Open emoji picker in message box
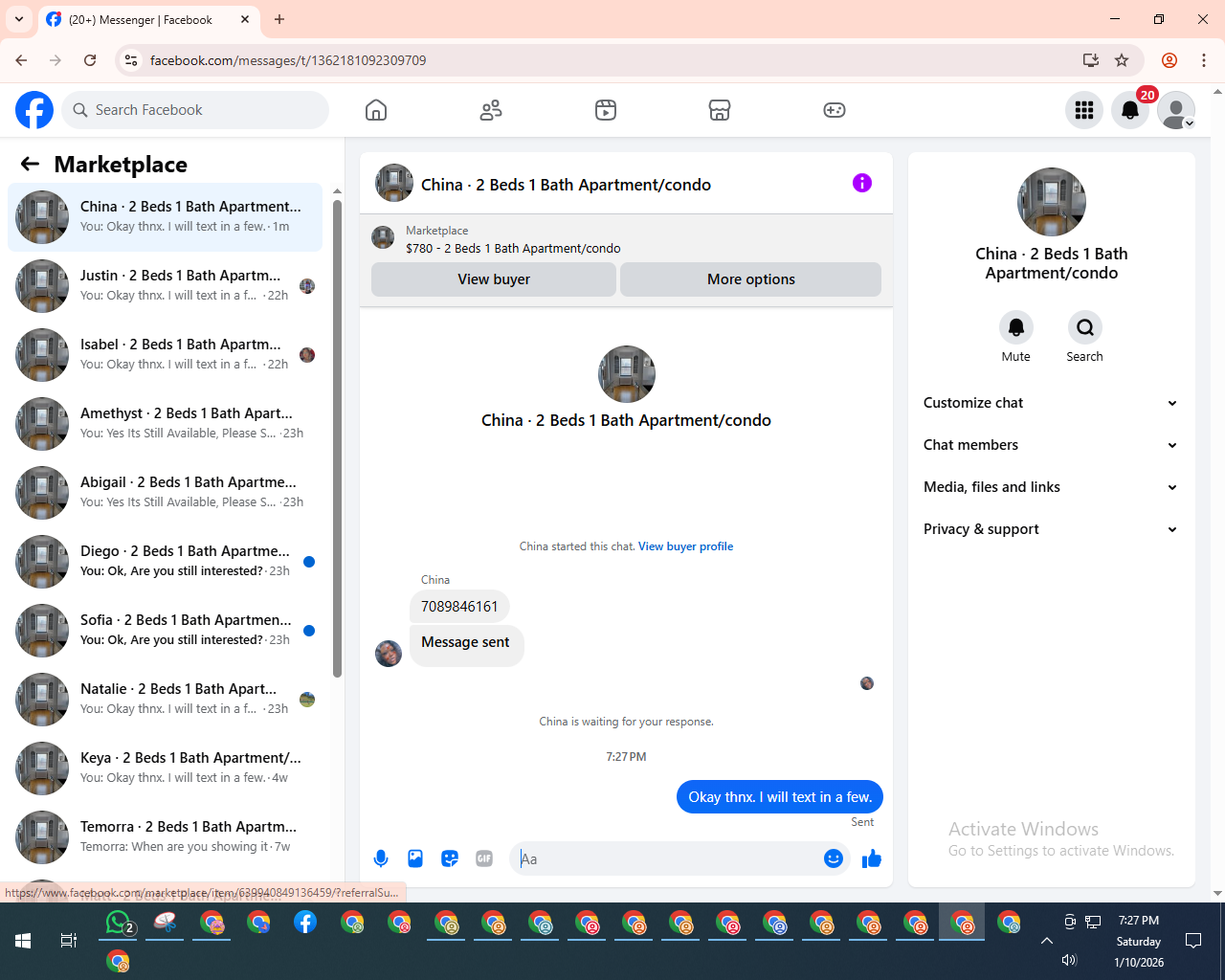 pos(834,858)
